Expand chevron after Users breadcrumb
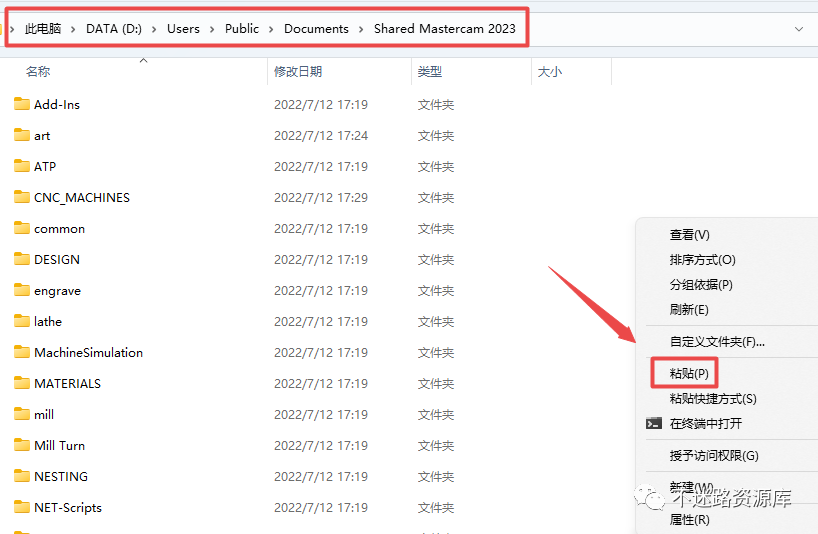The image size is (818, 534). (x=212, y=29)
